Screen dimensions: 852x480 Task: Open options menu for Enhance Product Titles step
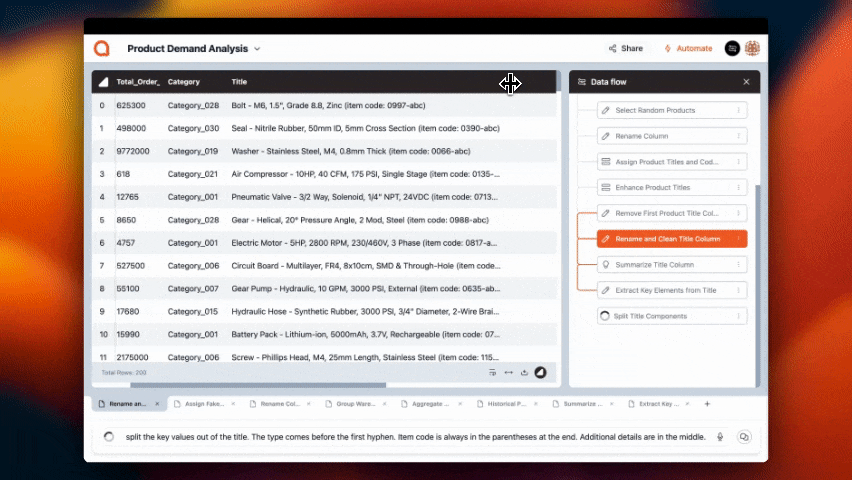(x=738, y=187)
